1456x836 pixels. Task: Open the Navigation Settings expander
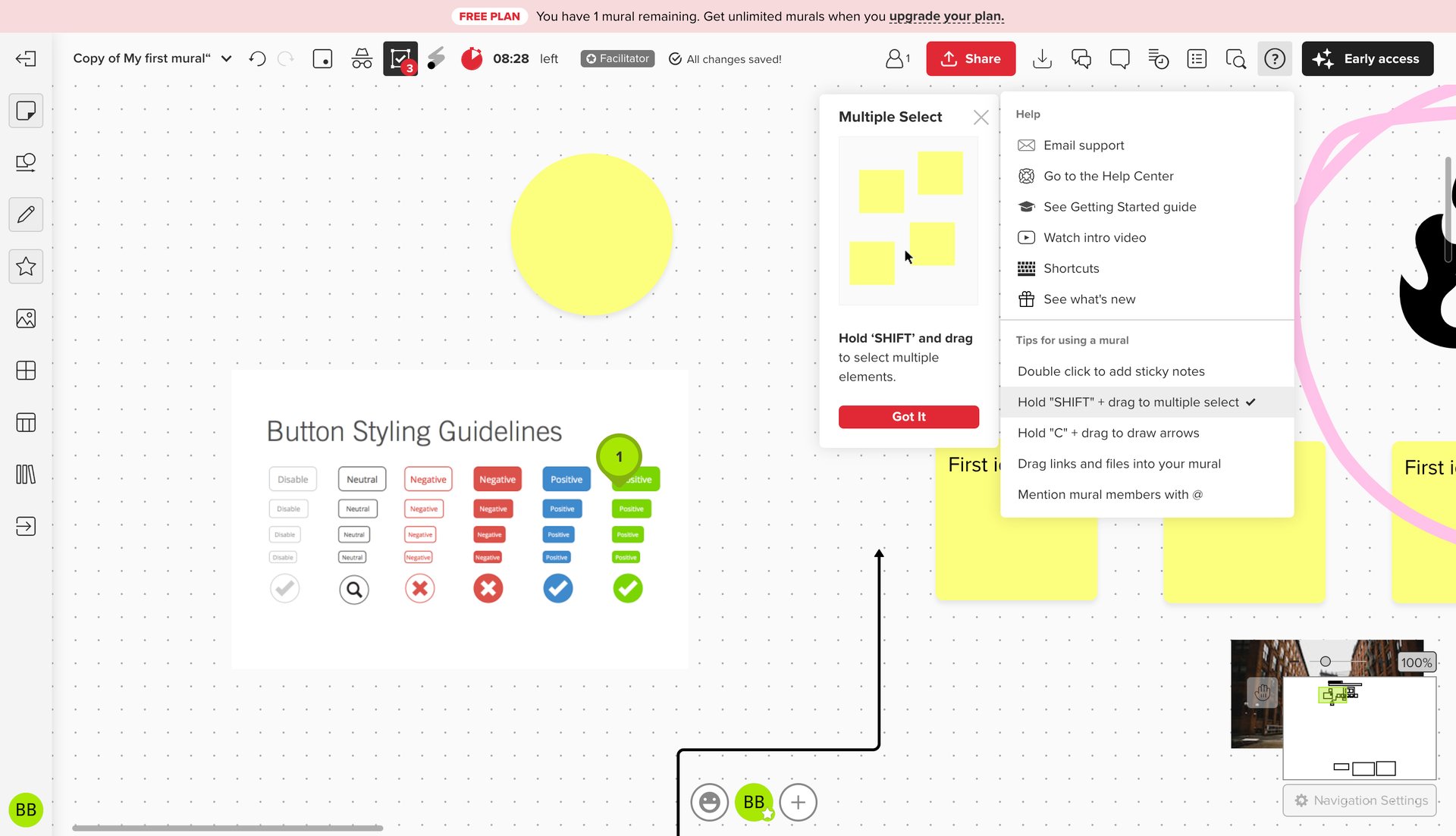click(1360, 800)
